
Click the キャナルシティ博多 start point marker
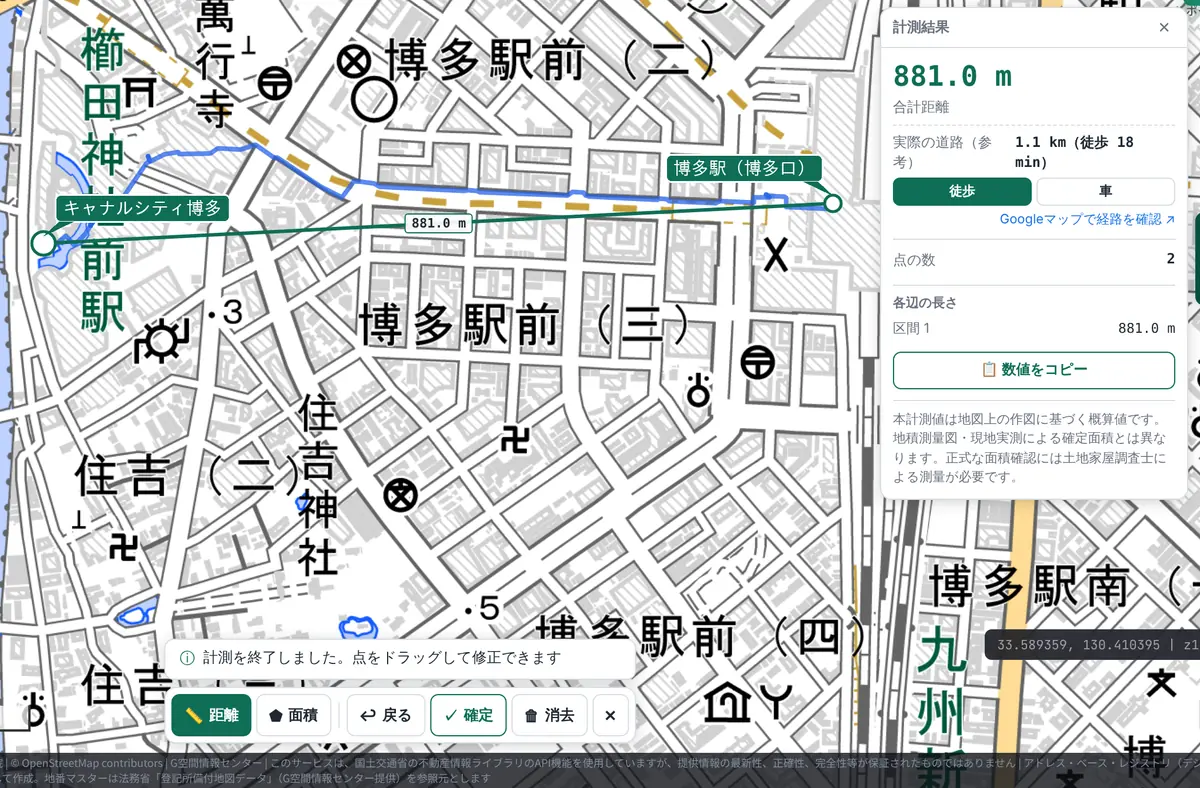[x=43, y=243]
